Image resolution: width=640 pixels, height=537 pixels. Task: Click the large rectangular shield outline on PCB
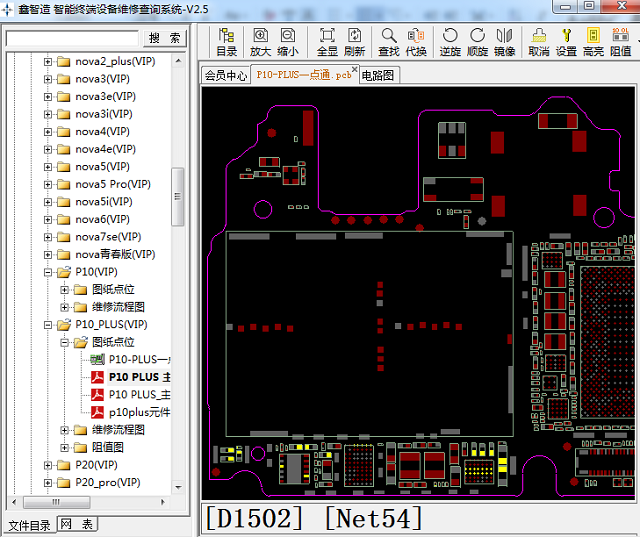(369, 334)
